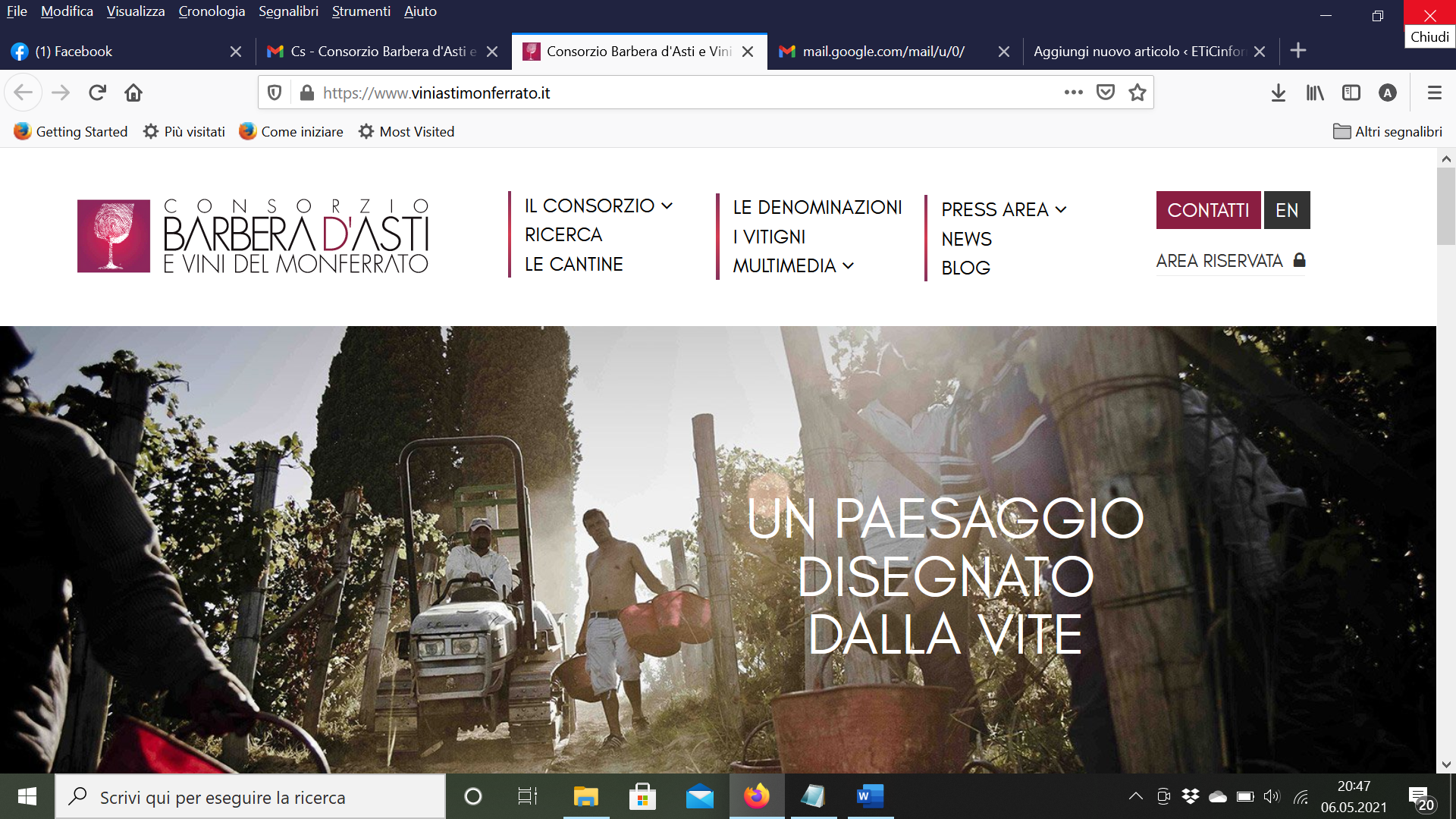The image size is (1456, 819).
Task: Close the Facebook tab
Action: pyautogui.click(x=235, y=52)
